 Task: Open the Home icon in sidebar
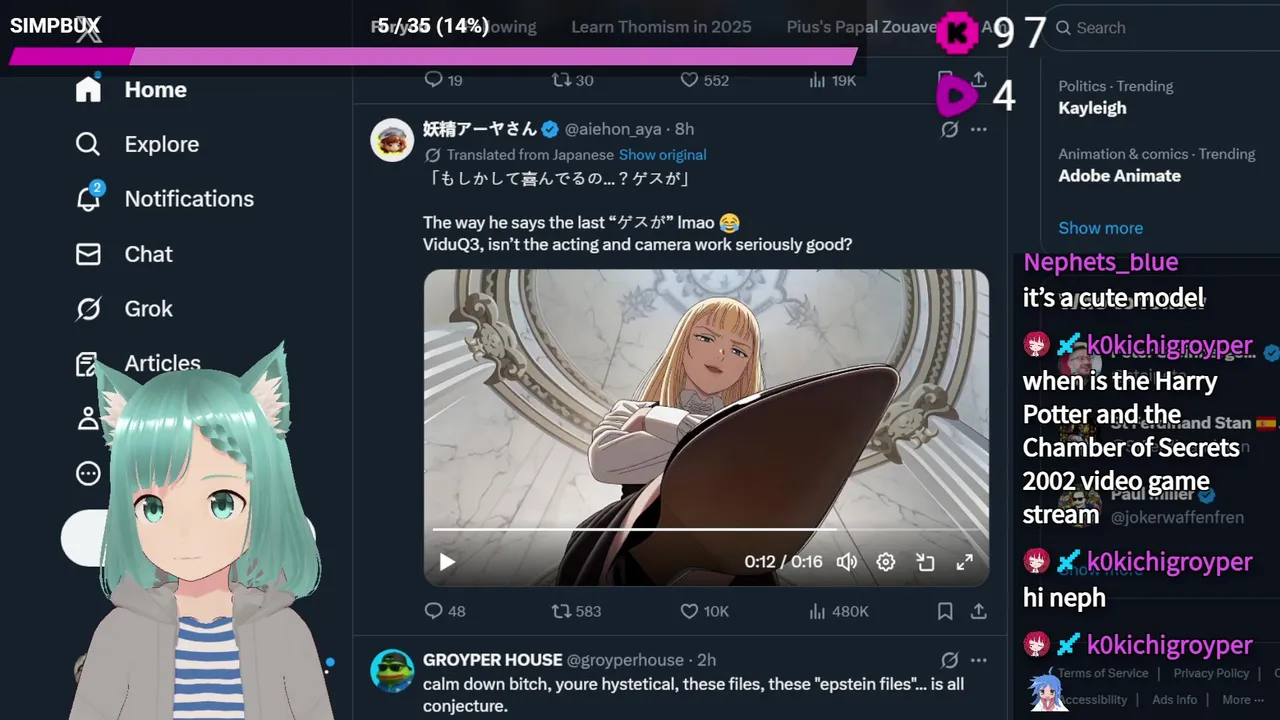pyautogui.click(x=88, y=89)
